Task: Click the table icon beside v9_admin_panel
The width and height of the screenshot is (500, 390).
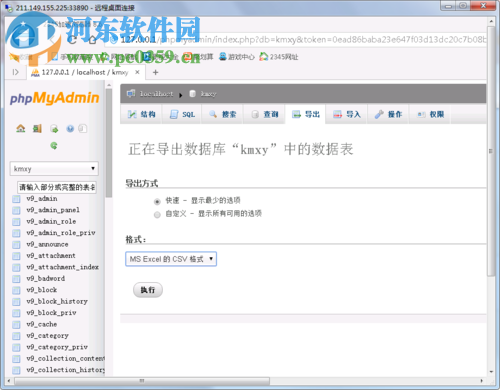Action: [x=16, y=210]
